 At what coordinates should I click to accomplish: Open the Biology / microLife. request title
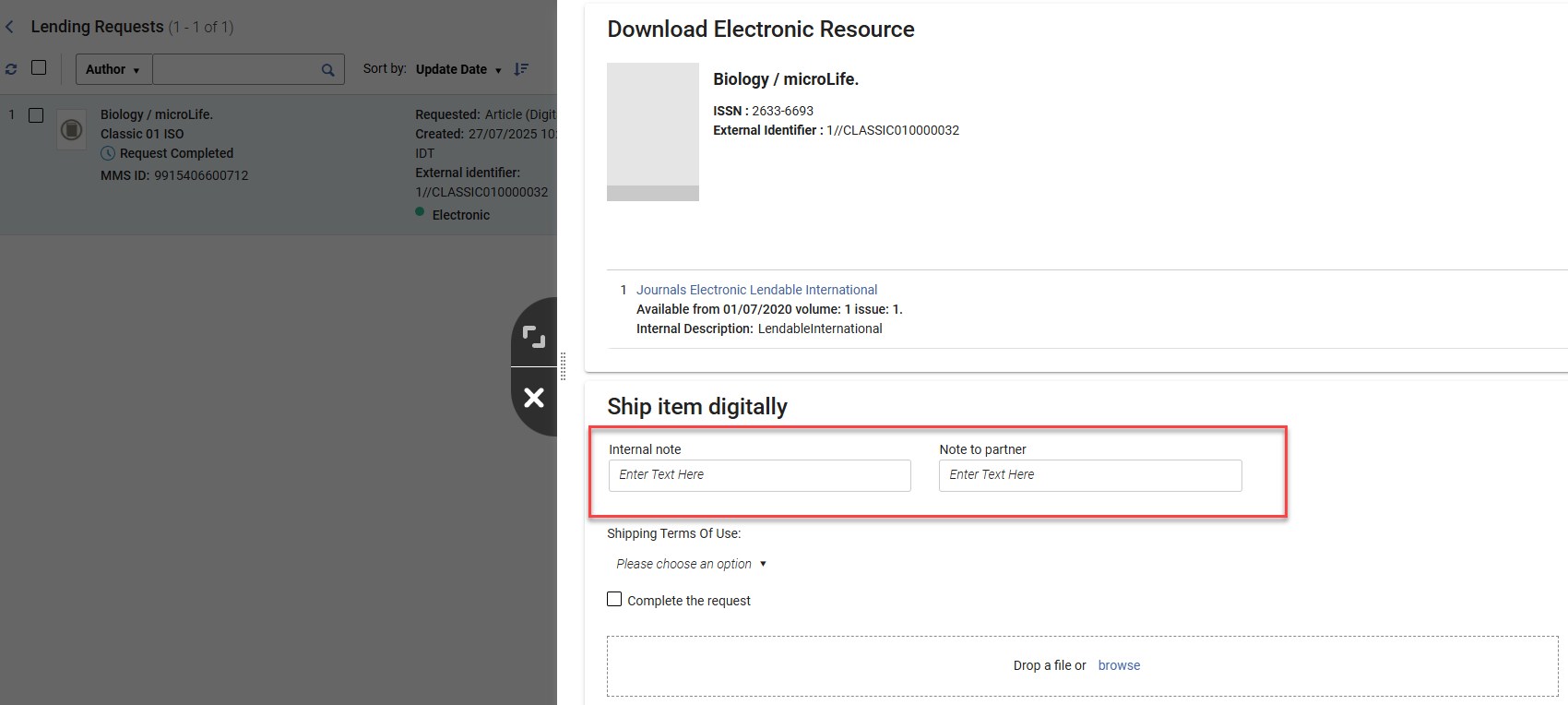coord(157,114)
